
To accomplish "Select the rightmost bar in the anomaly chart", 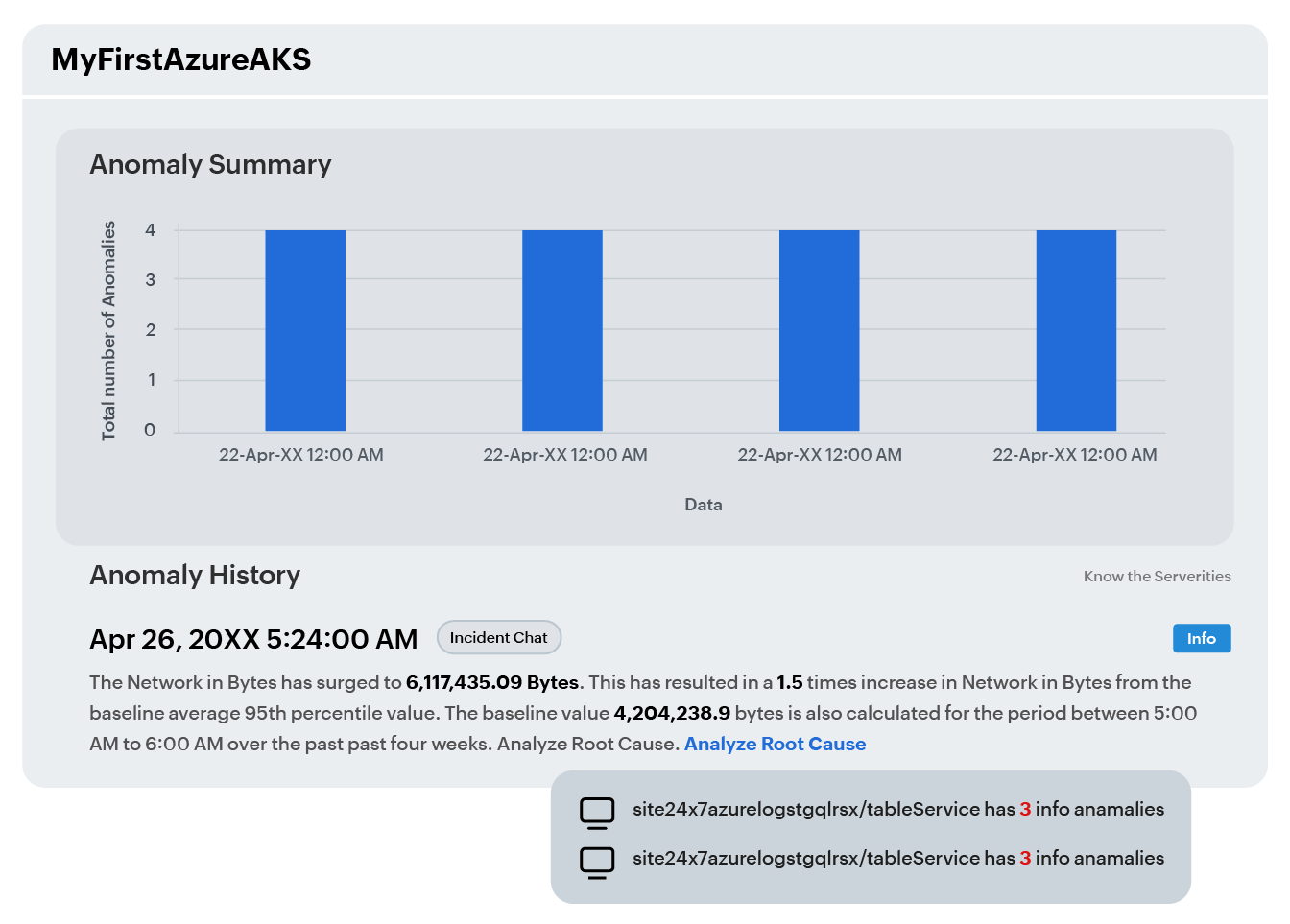I will pyautogui.click(x=1076, y=331).
